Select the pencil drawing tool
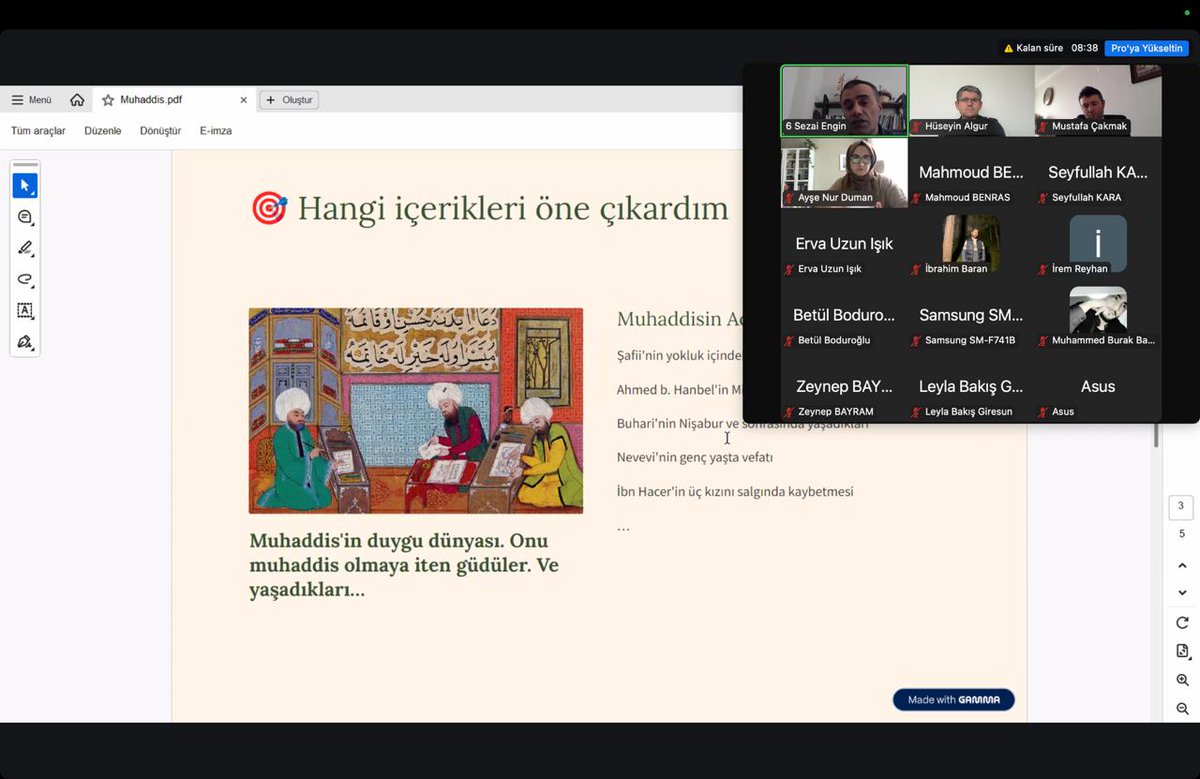Viewport: 1200px width, 779px height. point(25,248)
